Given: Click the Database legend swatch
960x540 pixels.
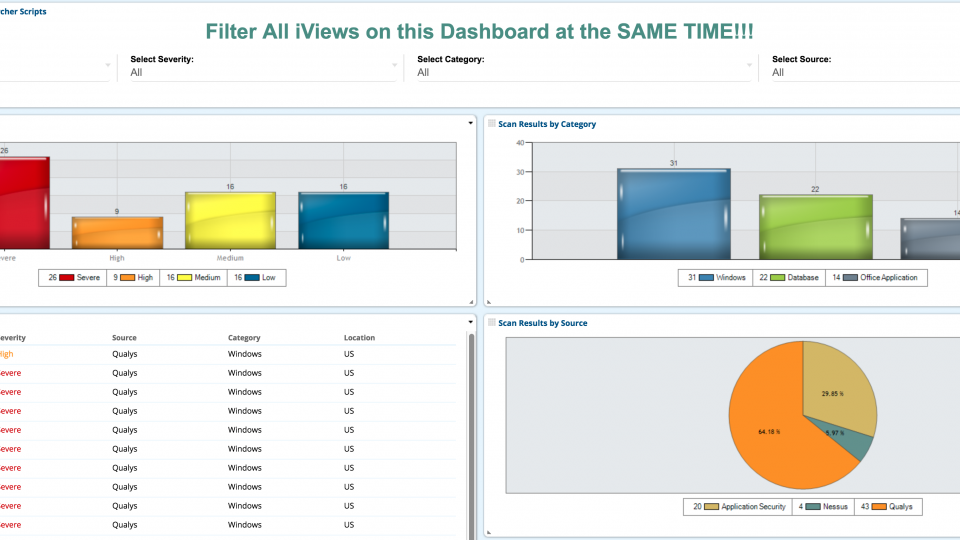Looking at the screenshot, I should (x=778, y=278).
